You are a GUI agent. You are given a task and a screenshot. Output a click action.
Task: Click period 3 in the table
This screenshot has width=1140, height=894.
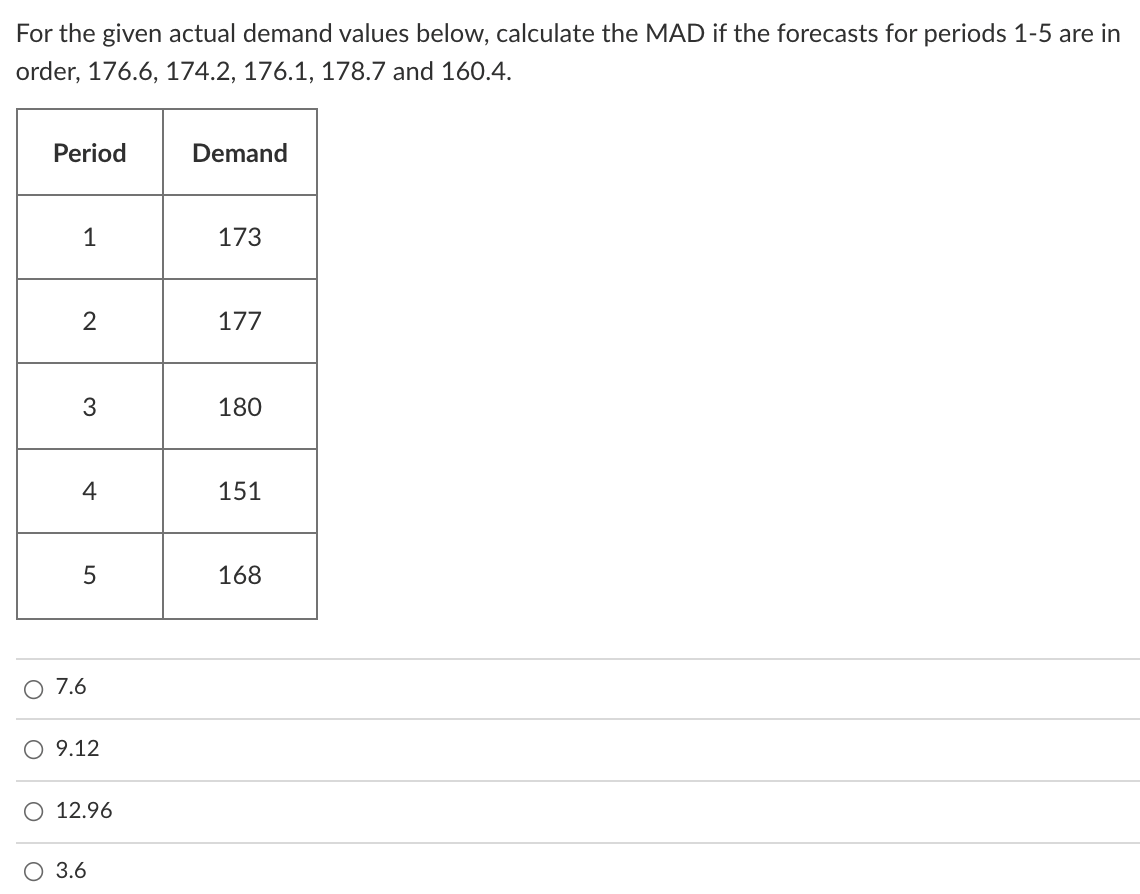tap(89, 406)
